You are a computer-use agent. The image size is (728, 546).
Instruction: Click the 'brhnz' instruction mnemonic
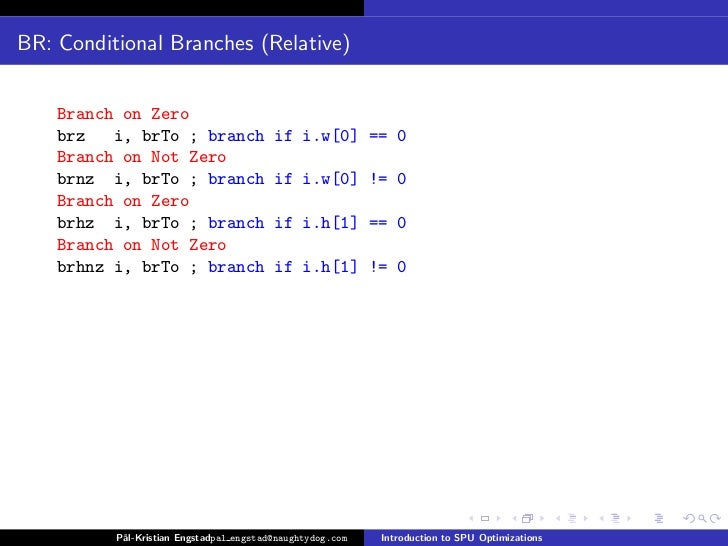(x=80, y=267)
